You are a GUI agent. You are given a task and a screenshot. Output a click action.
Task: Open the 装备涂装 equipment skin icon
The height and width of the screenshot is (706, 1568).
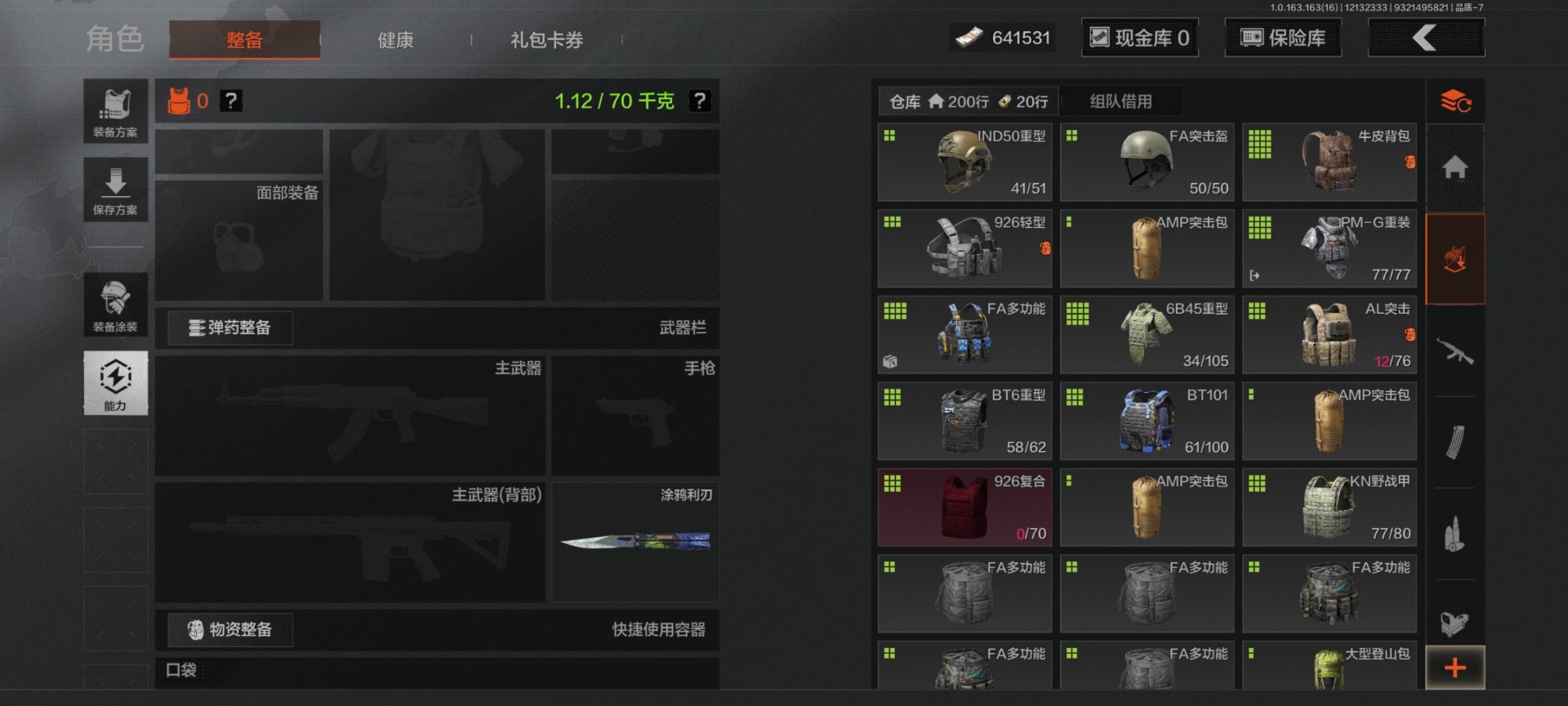click(115, 305)
